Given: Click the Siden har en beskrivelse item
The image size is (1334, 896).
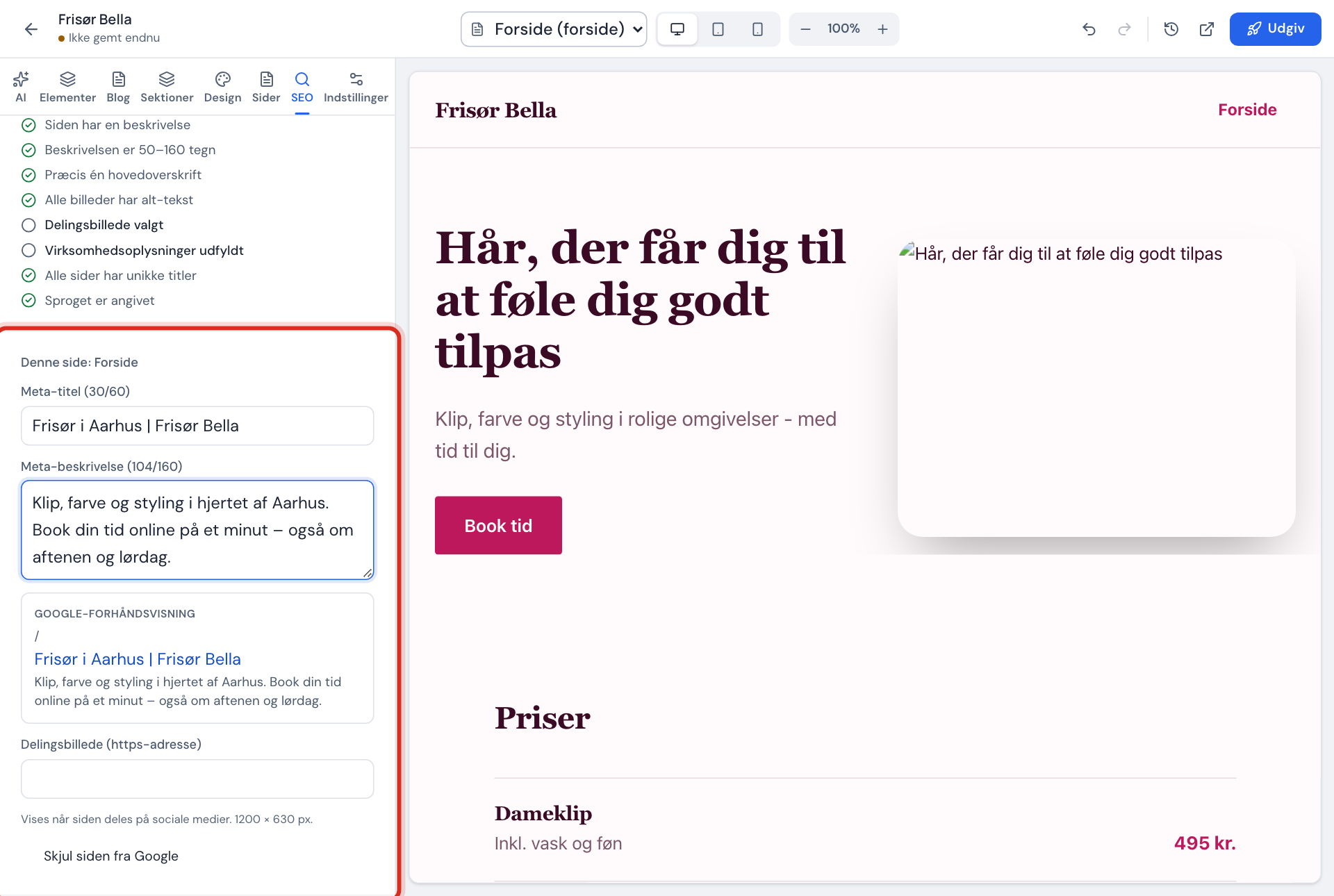Looking at the screenshot, I should (106, 125).
